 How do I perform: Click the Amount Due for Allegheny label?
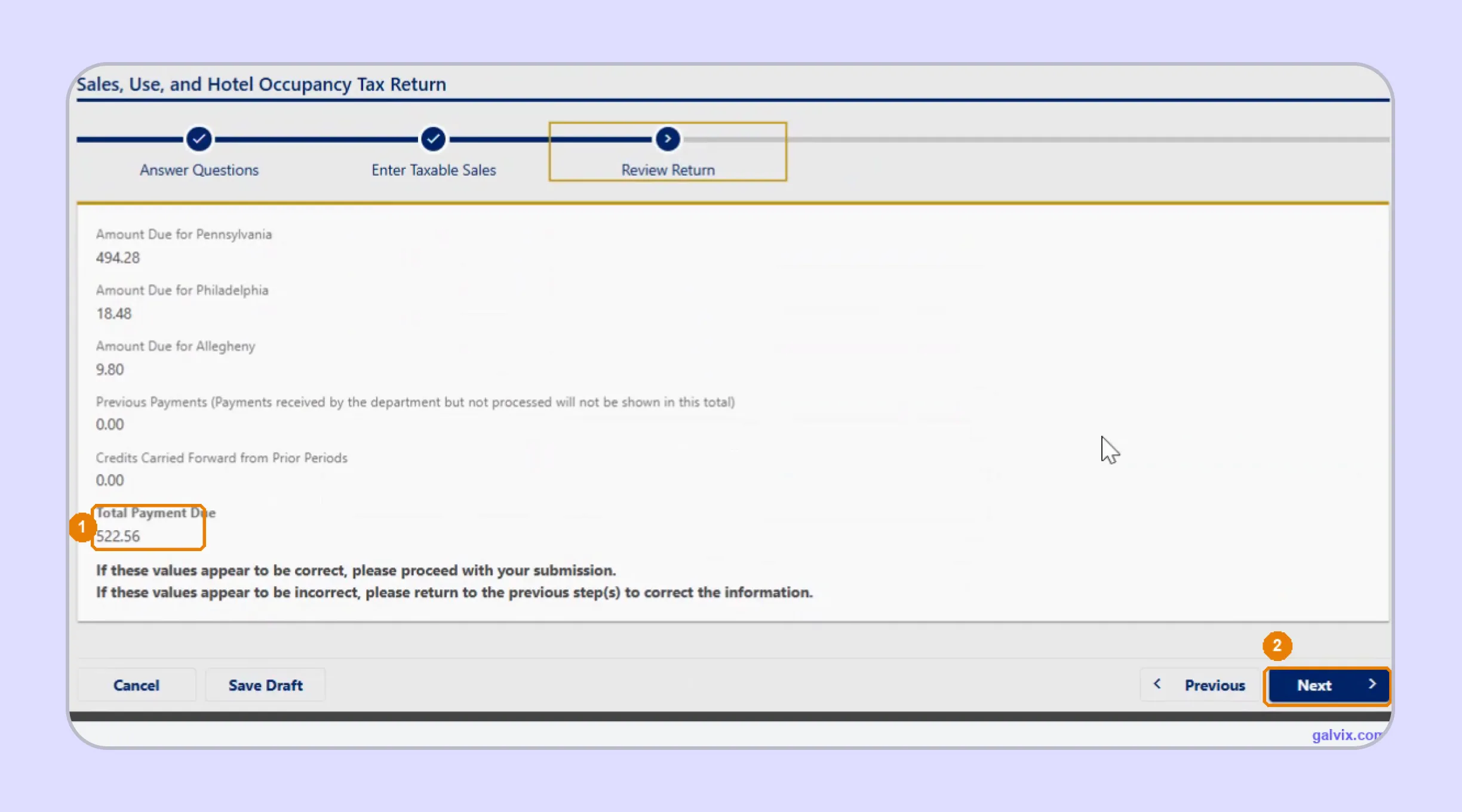(x=176, y=346)
